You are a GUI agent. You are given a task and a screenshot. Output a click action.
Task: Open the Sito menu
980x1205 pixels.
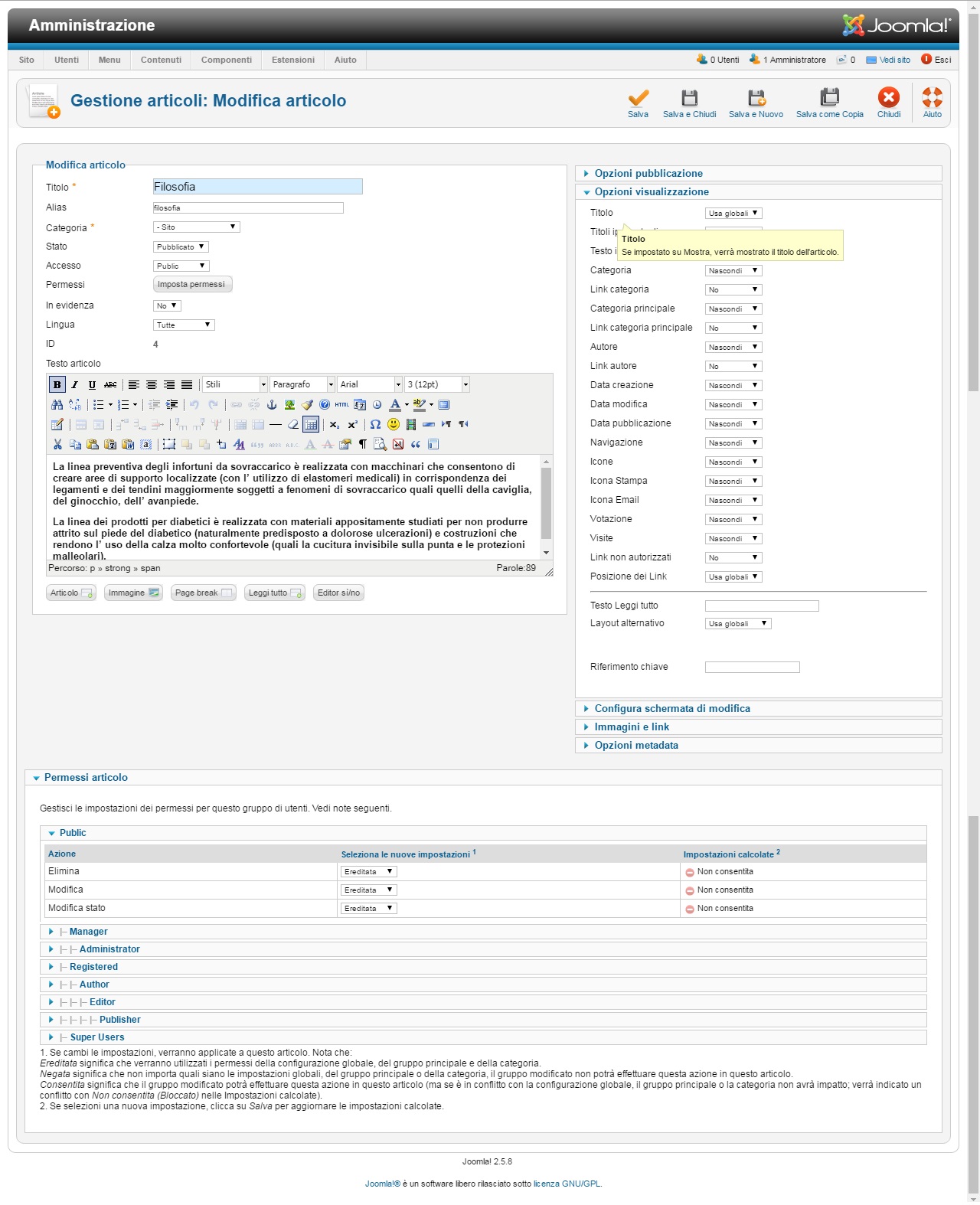[x=27, y=60]
